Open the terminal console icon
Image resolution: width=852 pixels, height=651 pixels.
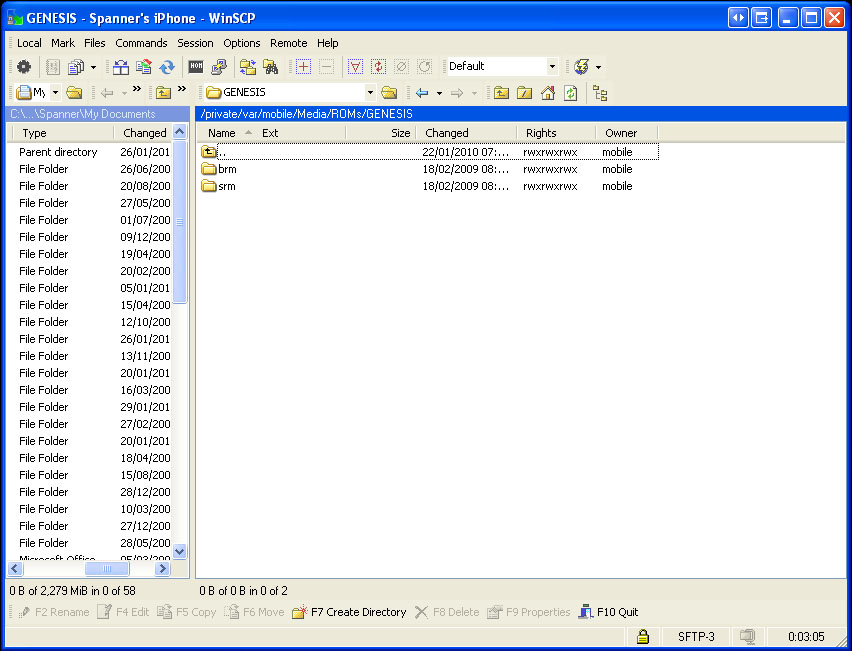click(x=196, y=66)
